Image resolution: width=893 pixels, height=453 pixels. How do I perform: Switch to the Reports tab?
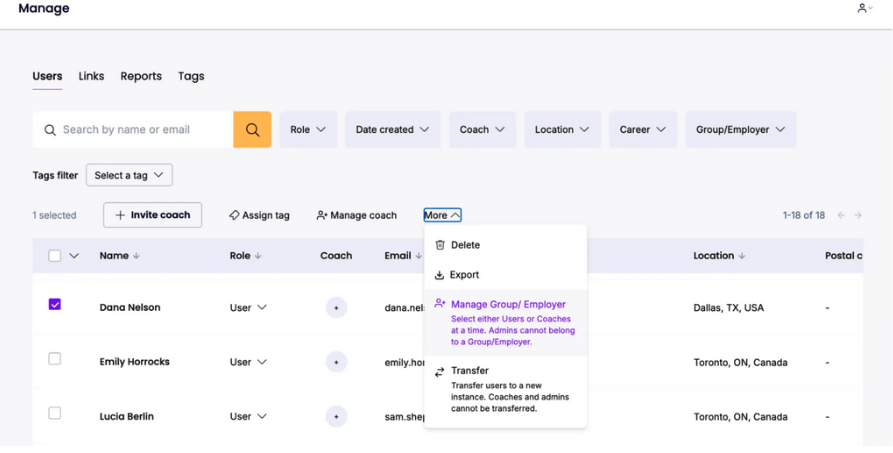141,76
